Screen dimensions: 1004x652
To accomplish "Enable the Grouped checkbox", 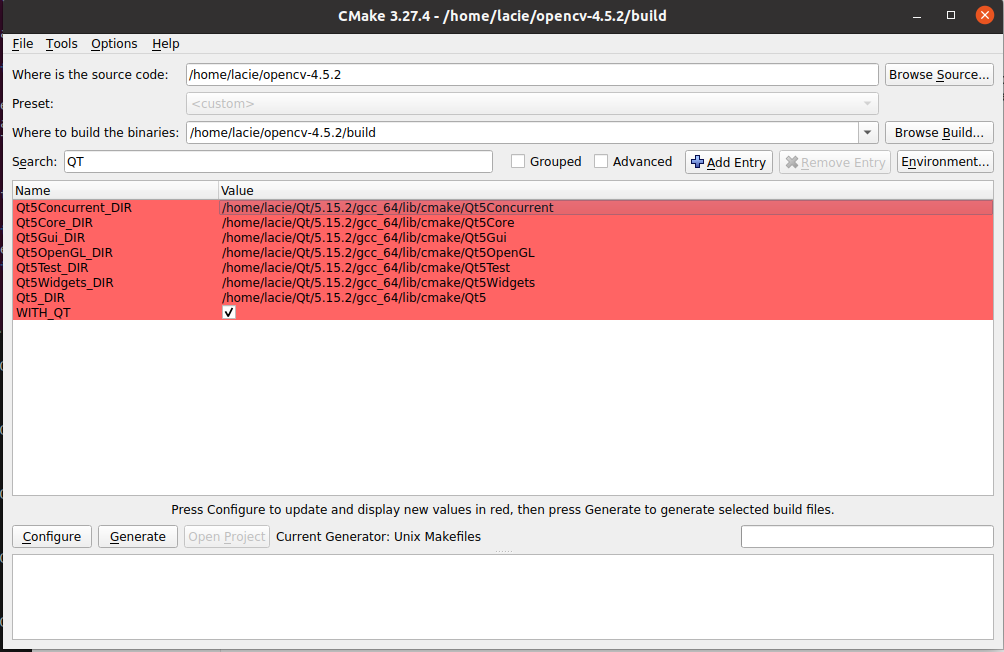I will click(x=518, y=161).
